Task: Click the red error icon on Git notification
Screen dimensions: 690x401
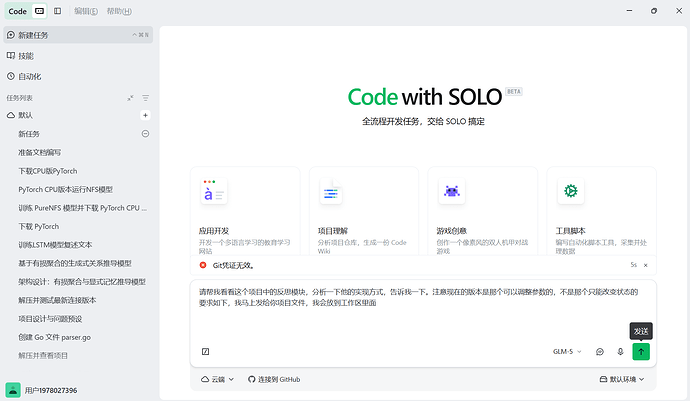Action: click(x=203, y=265)
